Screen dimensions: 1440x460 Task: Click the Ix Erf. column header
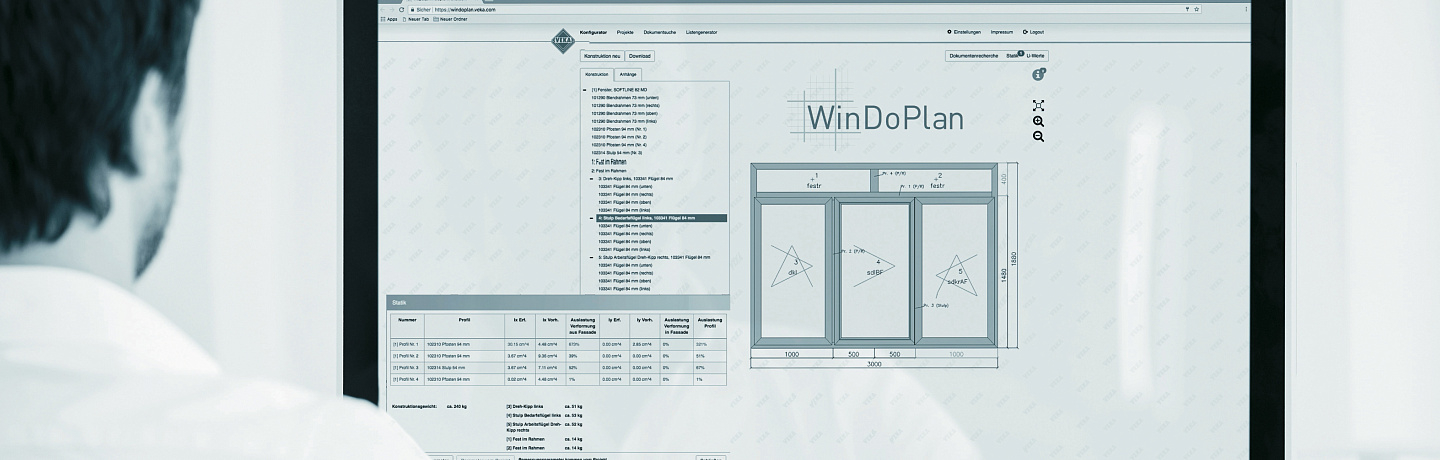tap(520, 326)
